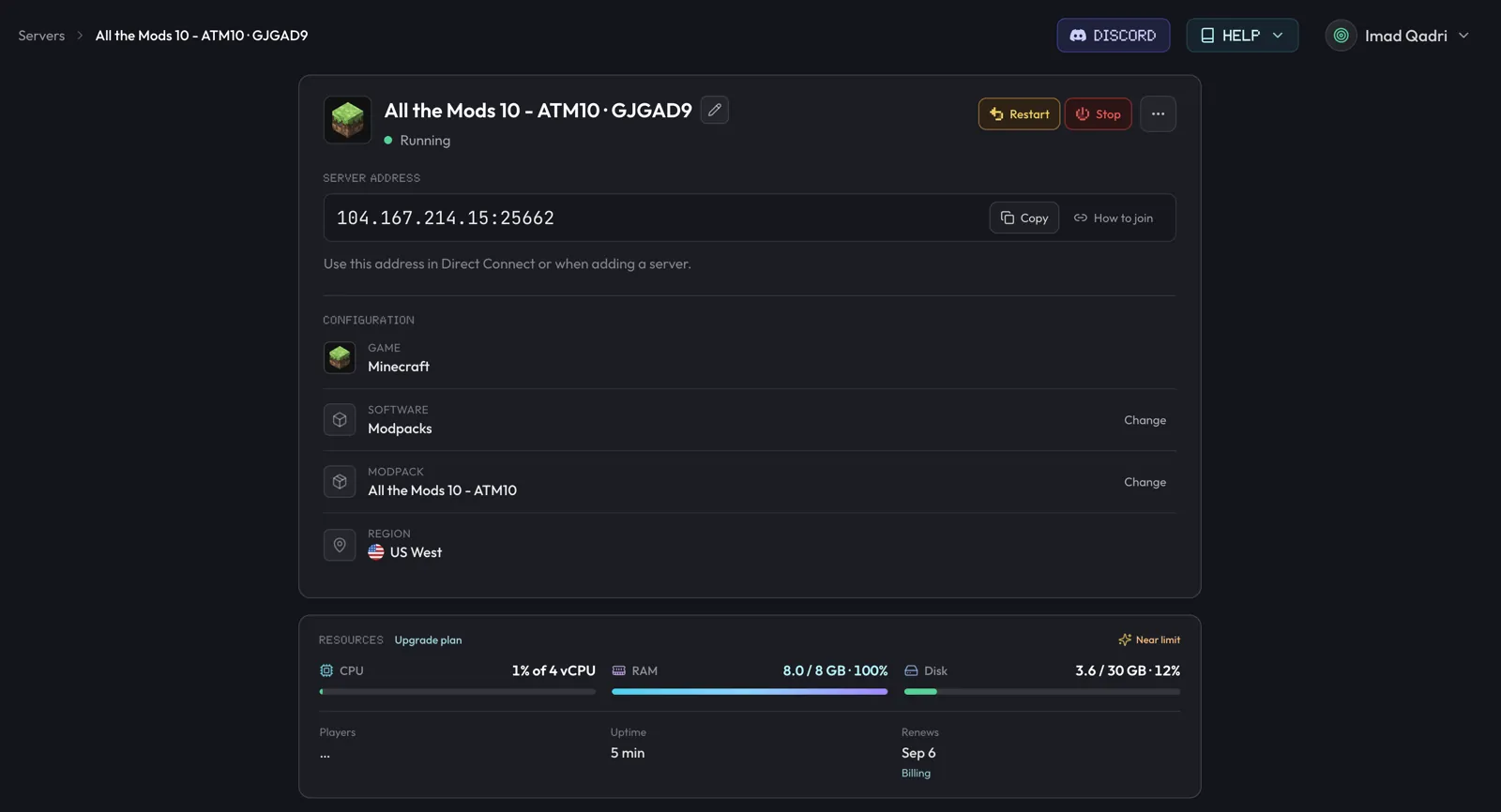Click the Copy clipboard icon
The image size is (1501, 812).
[1008, 218]
